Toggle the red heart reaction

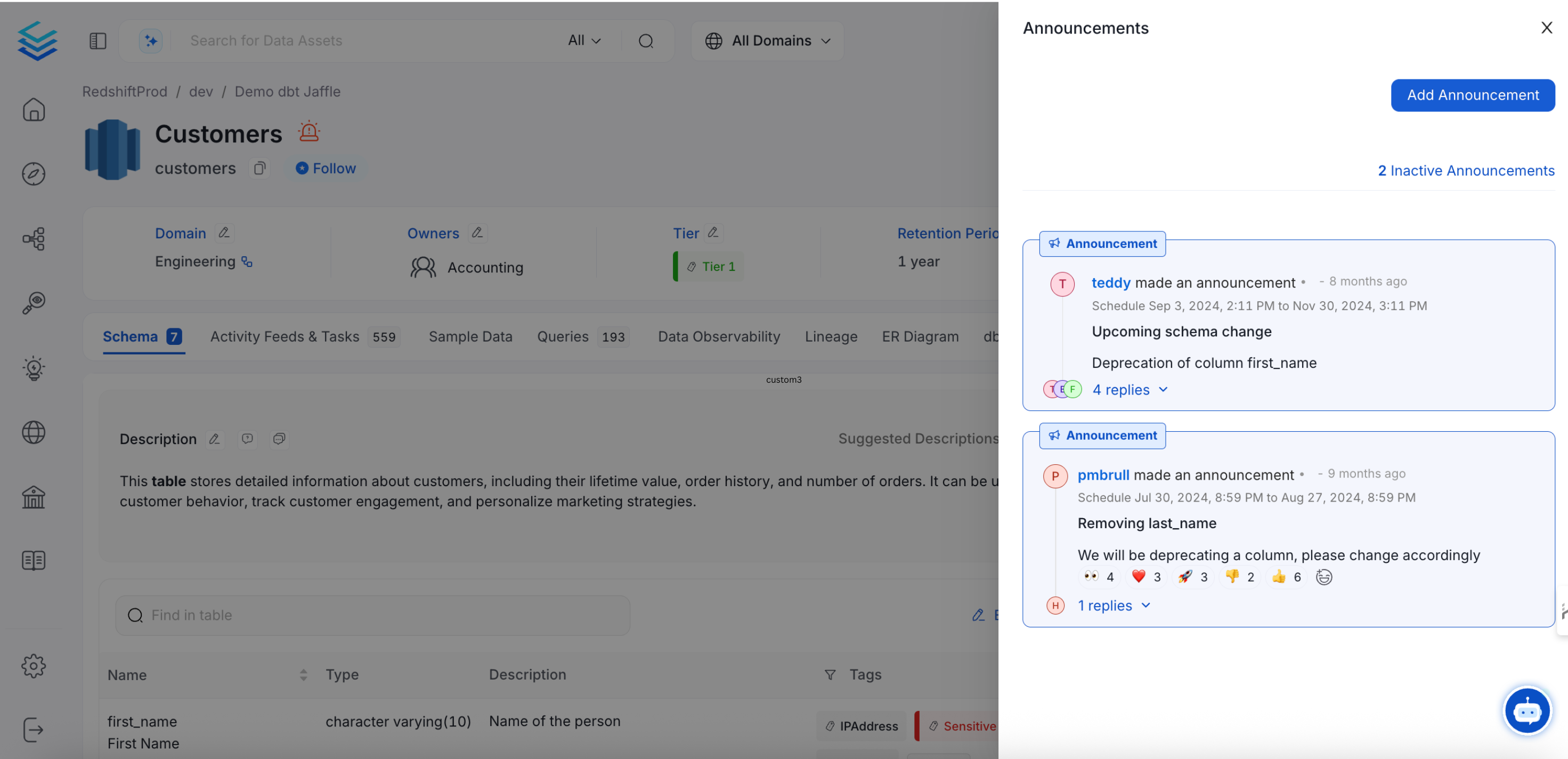tap(1145, 577)
